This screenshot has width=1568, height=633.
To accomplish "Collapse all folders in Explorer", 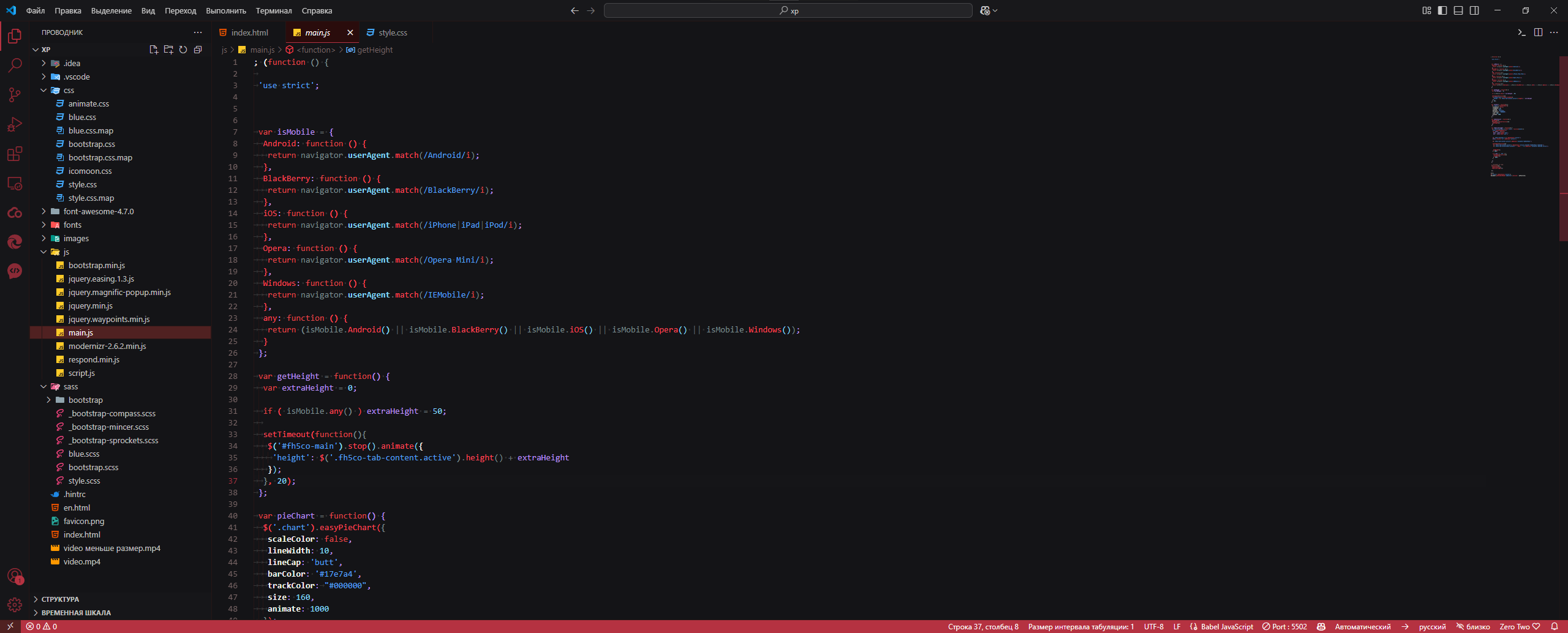I will (198, 50).
